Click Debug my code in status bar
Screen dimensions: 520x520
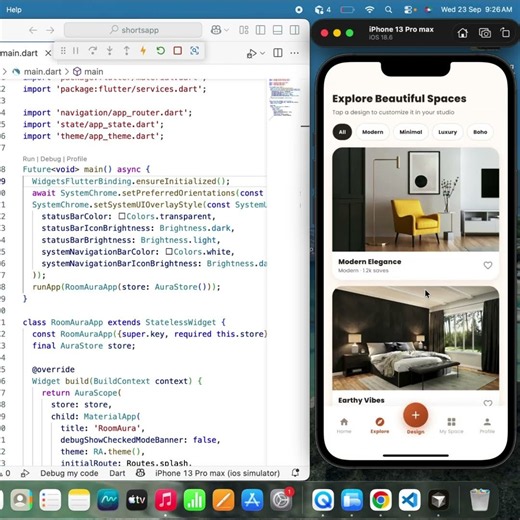click(69, 473)
